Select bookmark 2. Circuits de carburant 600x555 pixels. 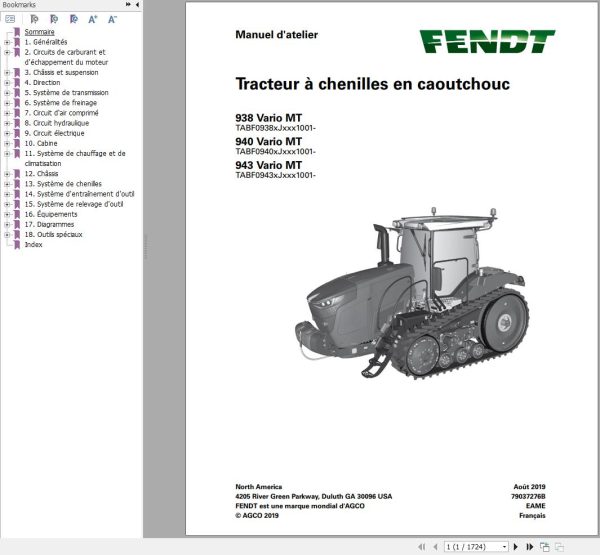pos(66,57)
